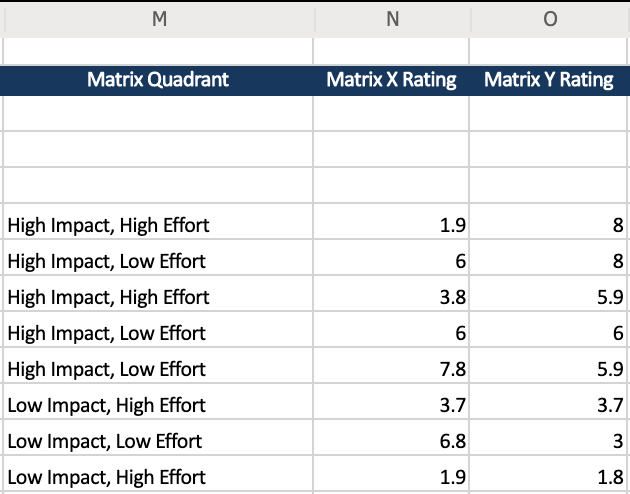The image size is (630, 494).
Task: Click the Y rating cell showing 3
Action: pyautogui.click(x=548, y=441)
